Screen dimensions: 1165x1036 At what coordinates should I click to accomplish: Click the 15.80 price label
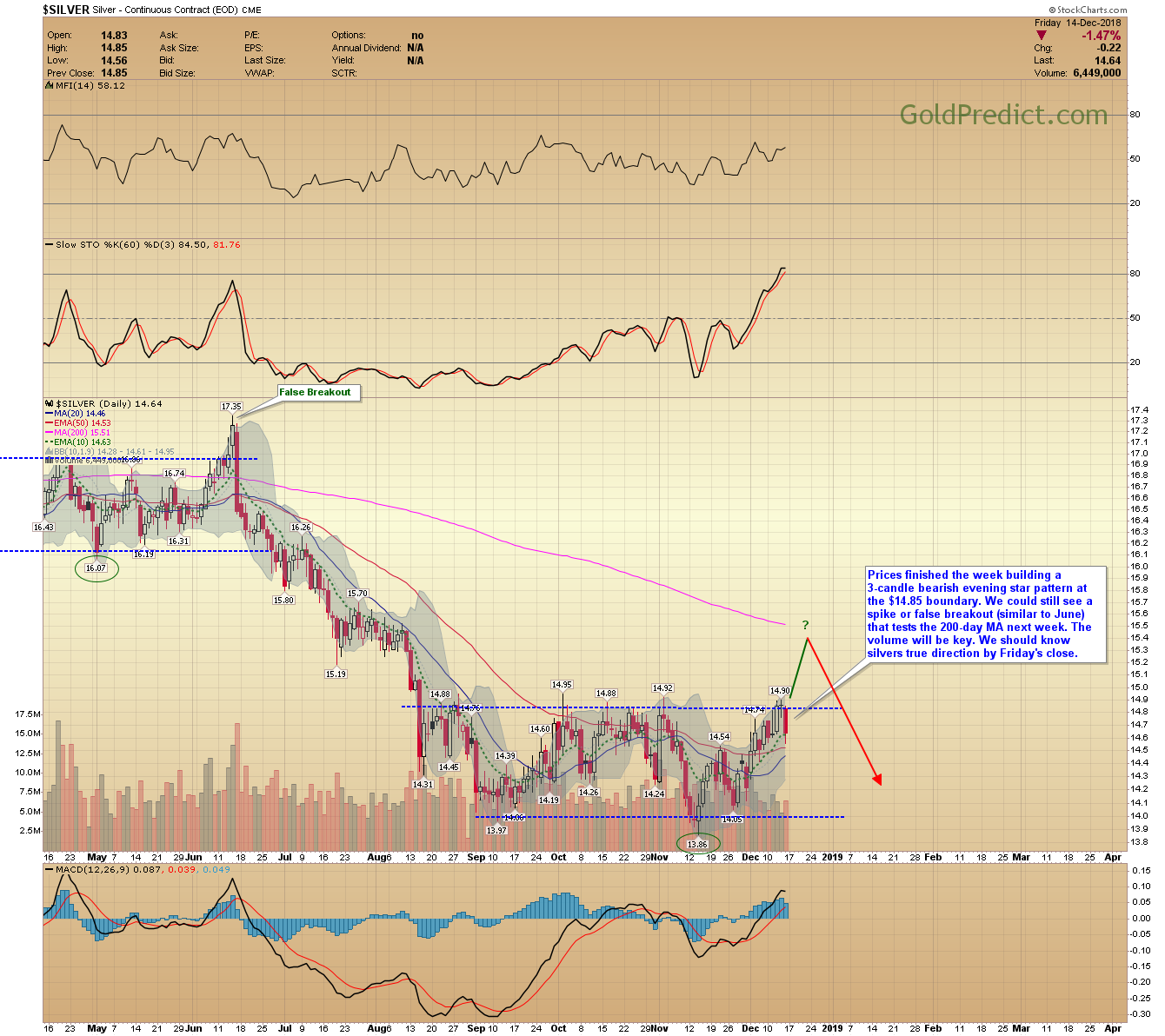(283, 601)
